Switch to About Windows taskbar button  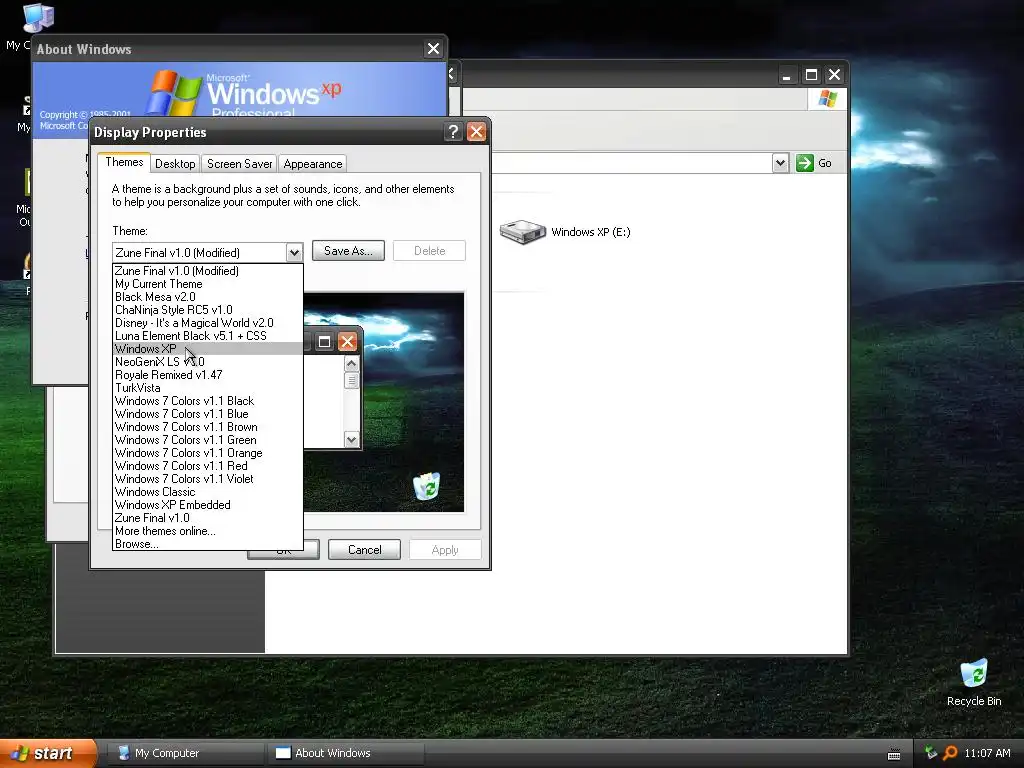pyautogui.click(x=346, y=753)
